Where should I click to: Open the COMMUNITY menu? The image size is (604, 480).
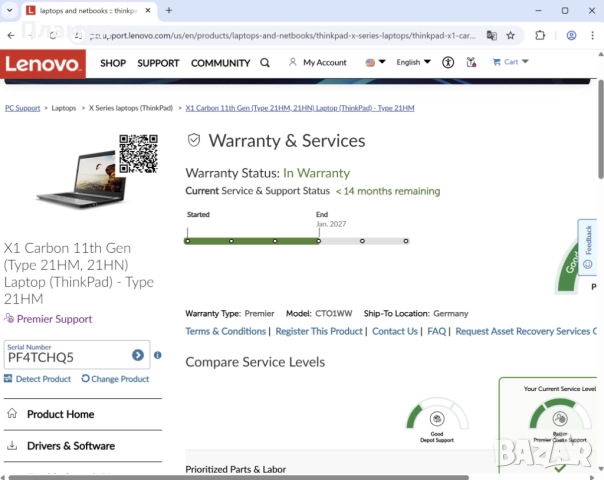(x=220, y=63)
